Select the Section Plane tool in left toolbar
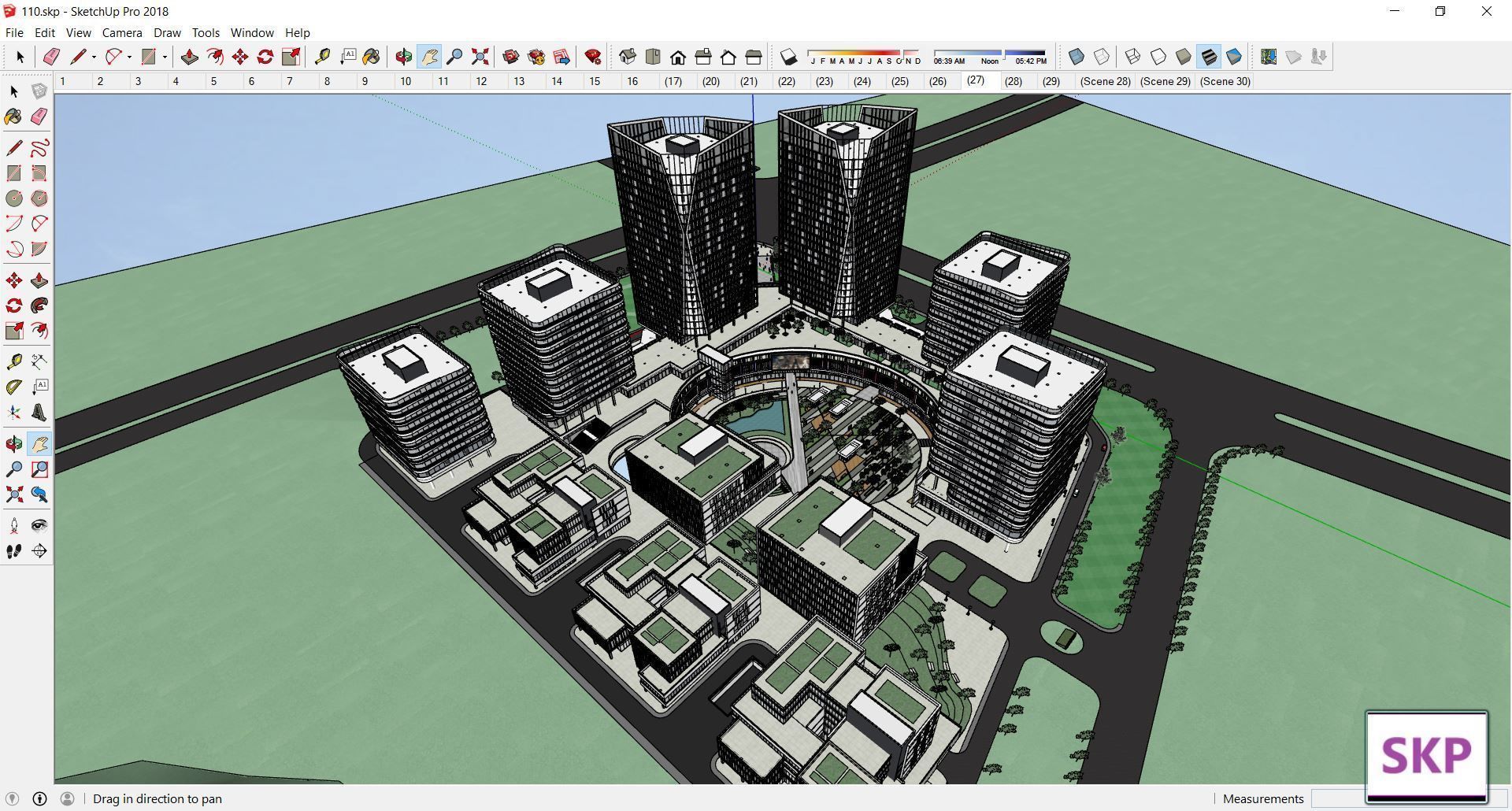1512x811 pixels. pos(39,551)
